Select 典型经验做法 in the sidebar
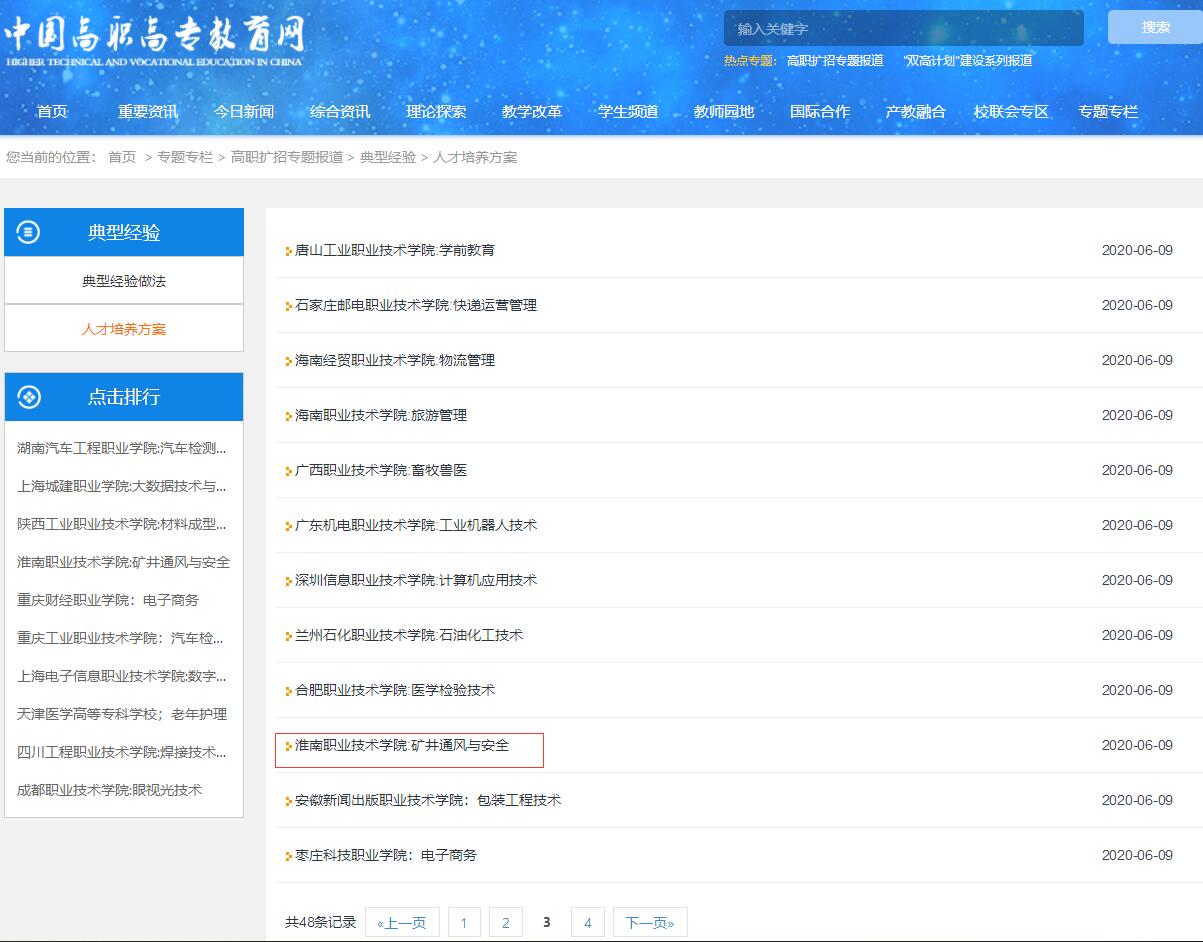1203x942 pixels. pyautogui.click(x=124, y=281)
